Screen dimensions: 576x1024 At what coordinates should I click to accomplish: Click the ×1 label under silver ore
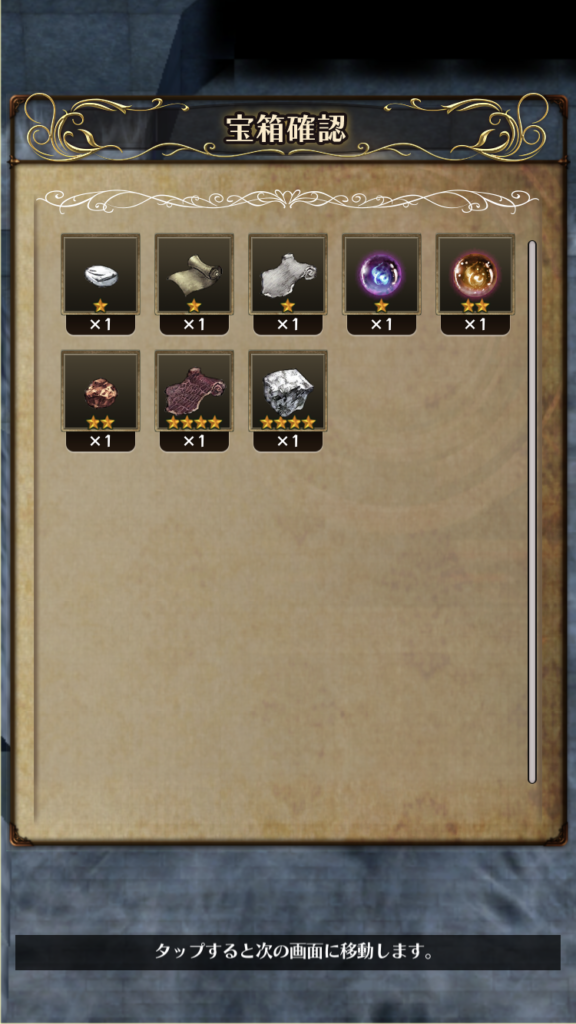288,441
